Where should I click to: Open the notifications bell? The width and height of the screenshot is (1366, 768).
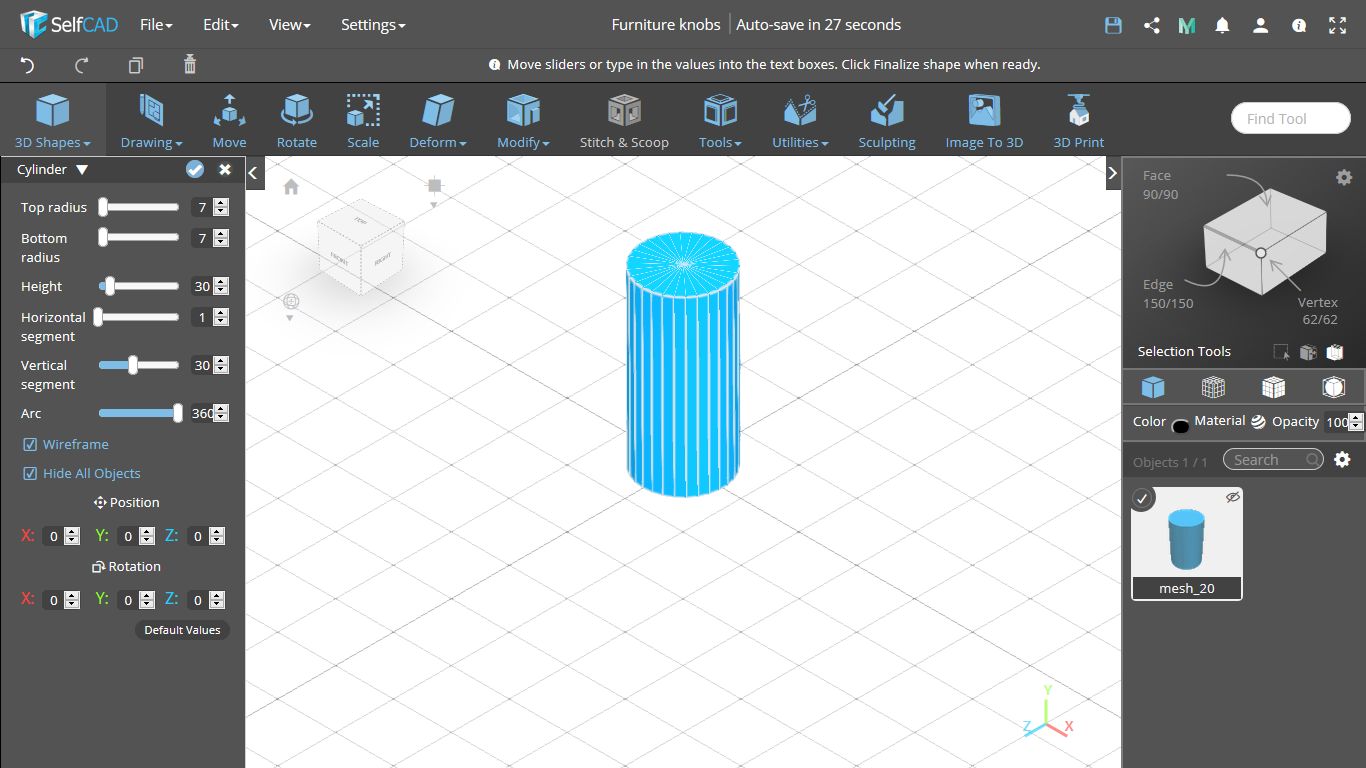[x=1222, y=26]
